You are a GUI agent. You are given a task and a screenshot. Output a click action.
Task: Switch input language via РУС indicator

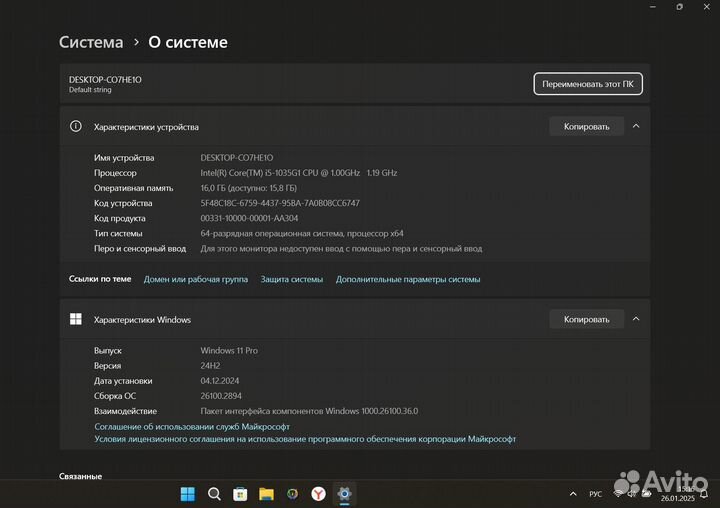pyautogui.click(x=595, y=494)
